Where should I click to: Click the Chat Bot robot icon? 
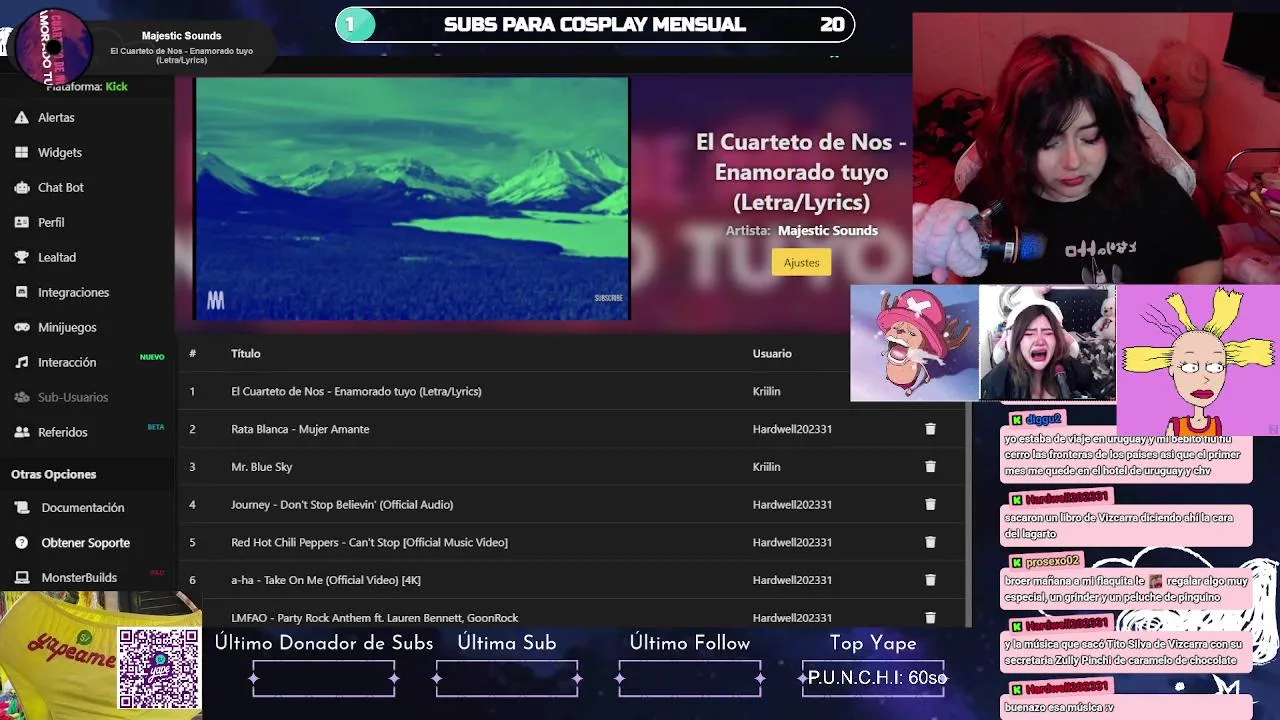pos(21,187)
